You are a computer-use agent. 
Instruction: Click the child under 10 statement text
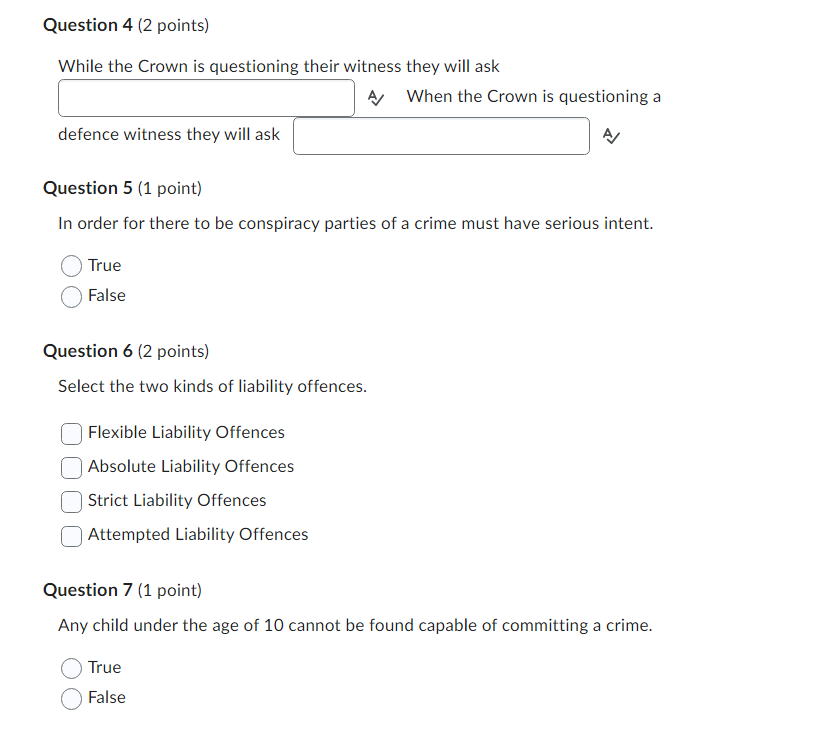pos(355,625)
